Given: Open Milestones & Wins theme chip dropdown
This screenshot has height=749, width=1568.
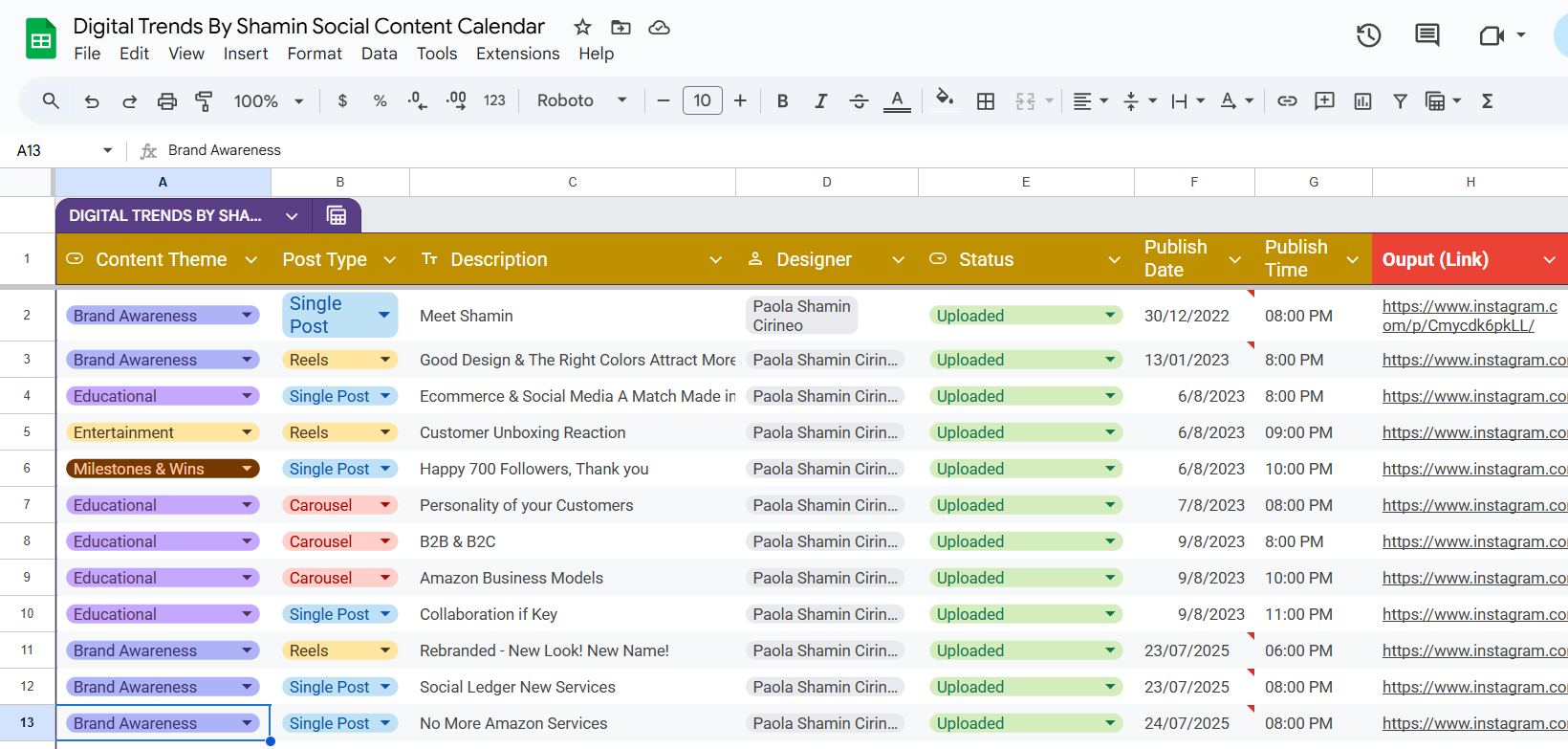Looking at the screenshot, I should pyautogui.click(x=247, y=469).
